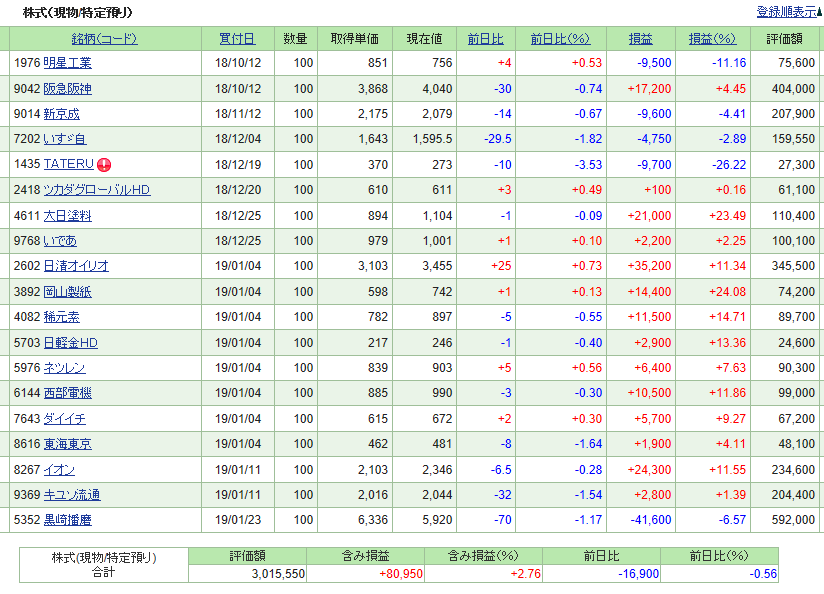Select 西部電機 acquisition price 885
The image size is (824, 594).
[378, 393]
